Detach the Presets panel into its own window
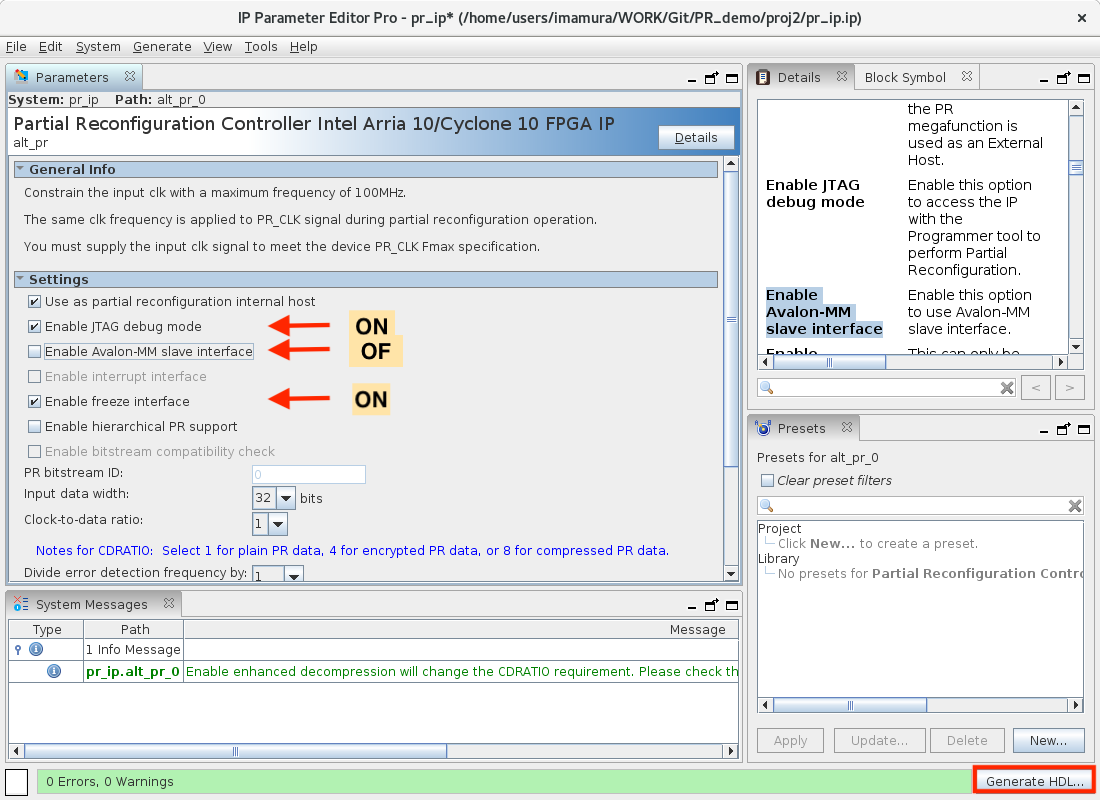 point(1064,429)
